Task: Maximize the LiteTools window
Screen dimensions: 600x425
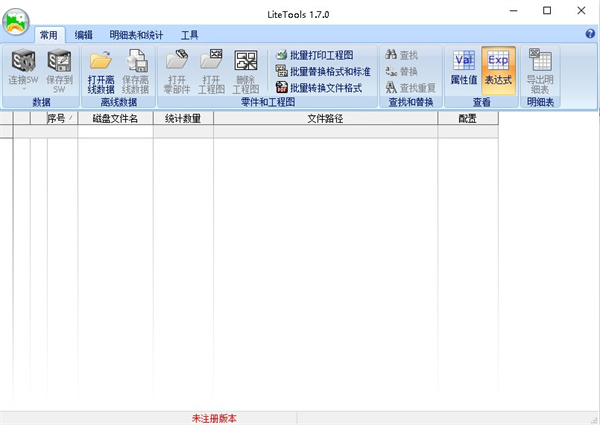Action: [x=547, y=11]
